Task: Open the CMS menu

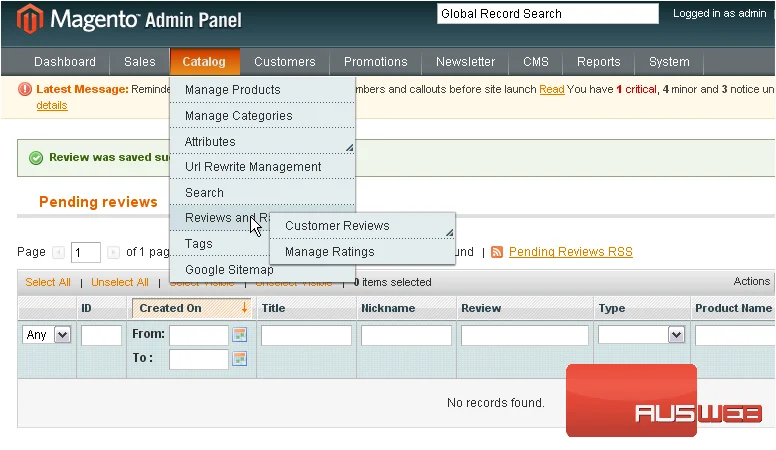Action: (x=536, y=62)
